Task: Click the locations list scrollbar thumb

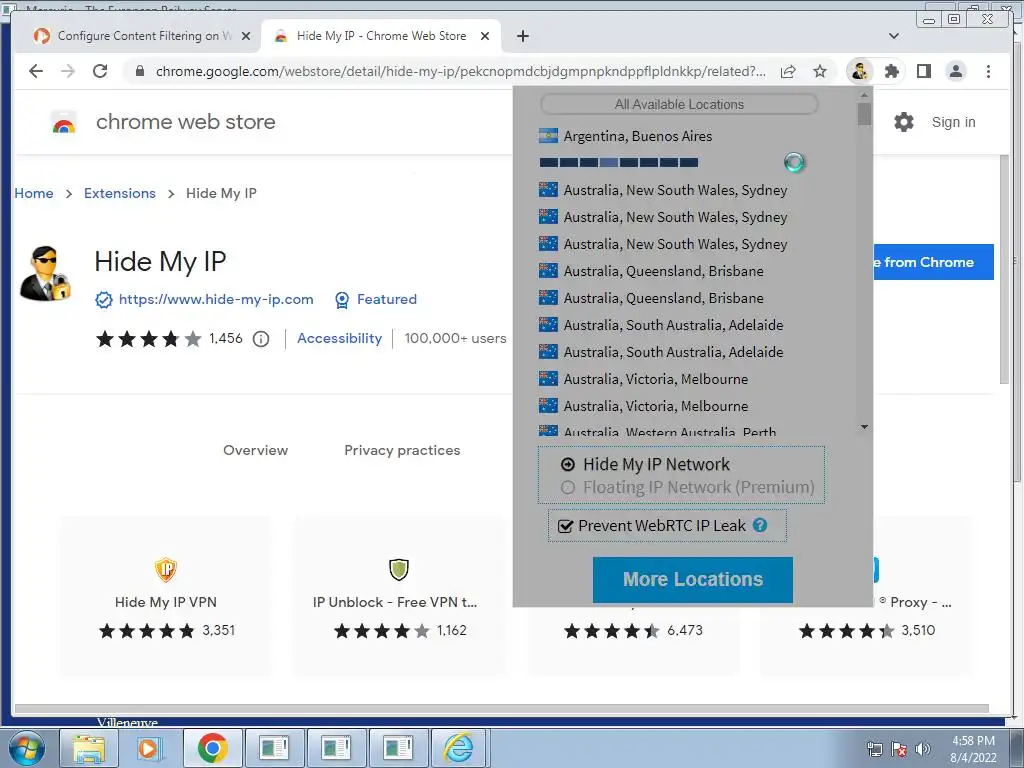Action: 865,114
